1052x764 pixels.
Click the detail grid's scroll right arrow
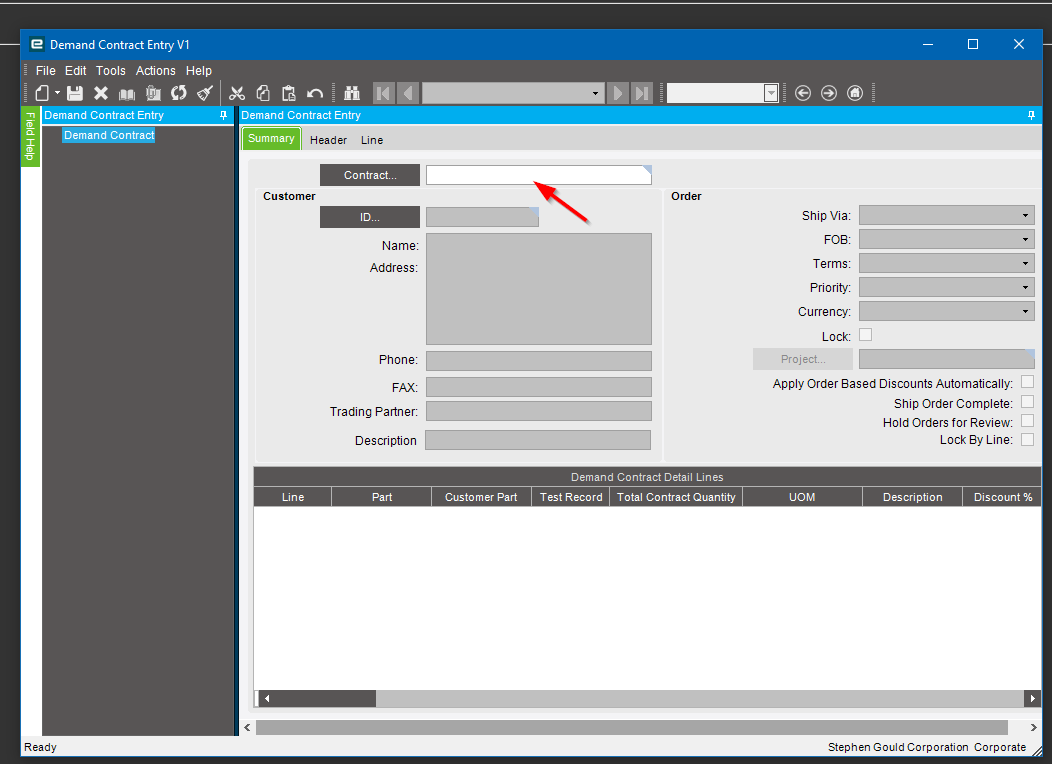[1033, 698]
